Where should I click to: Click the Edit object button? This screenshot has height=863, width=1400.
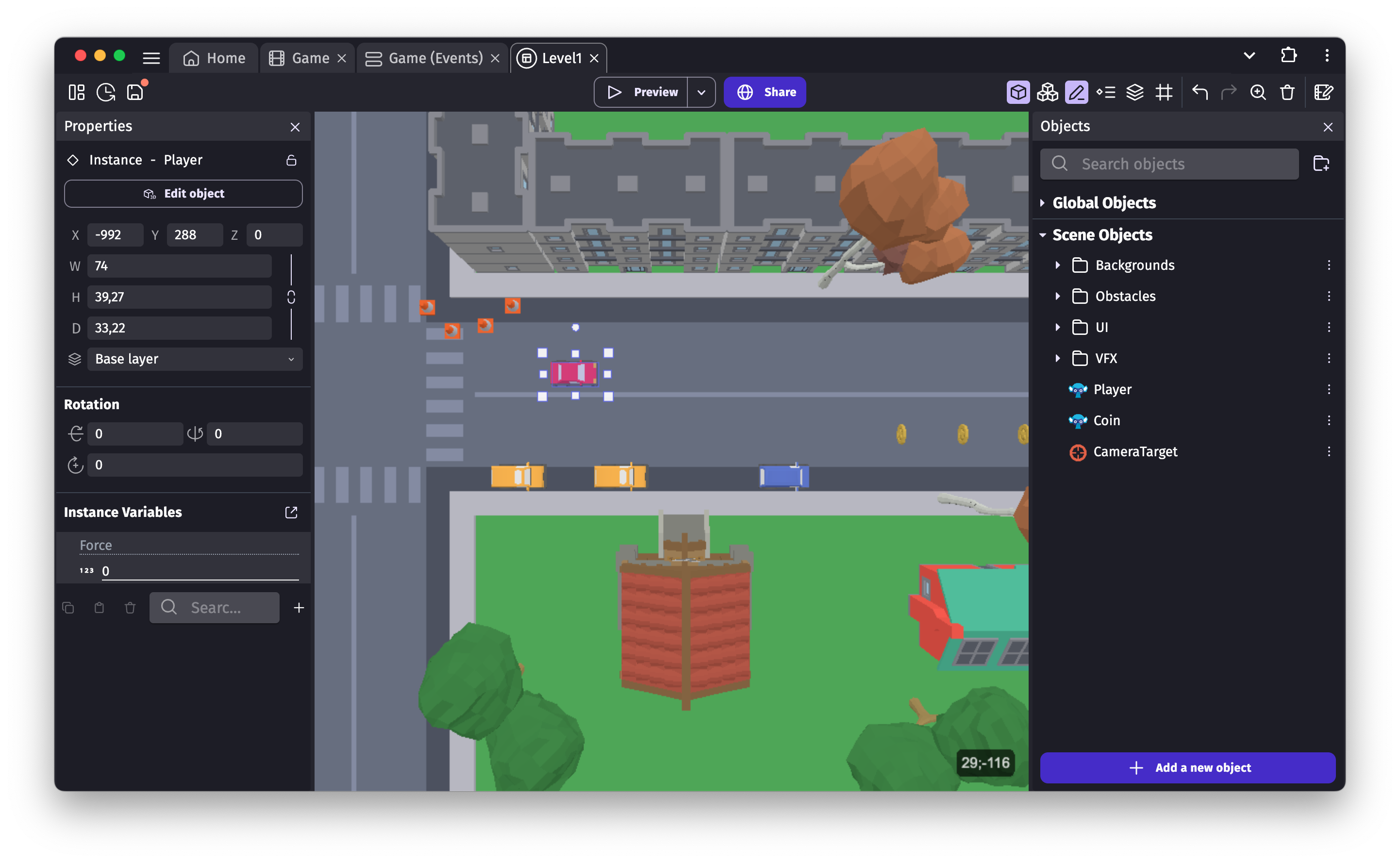[x=183, y=193]
